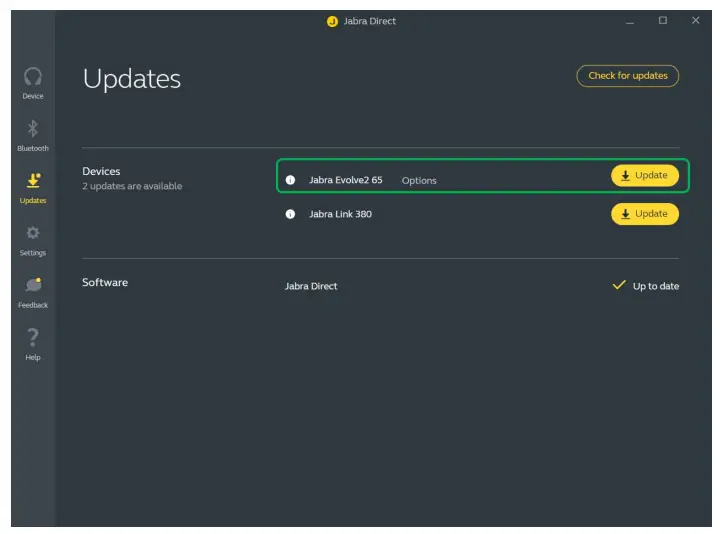This screenshot has height=534, width=723.
Task: Click the Jabra logo in title bar
Action: pyautogui.click(x=332, y=21)
